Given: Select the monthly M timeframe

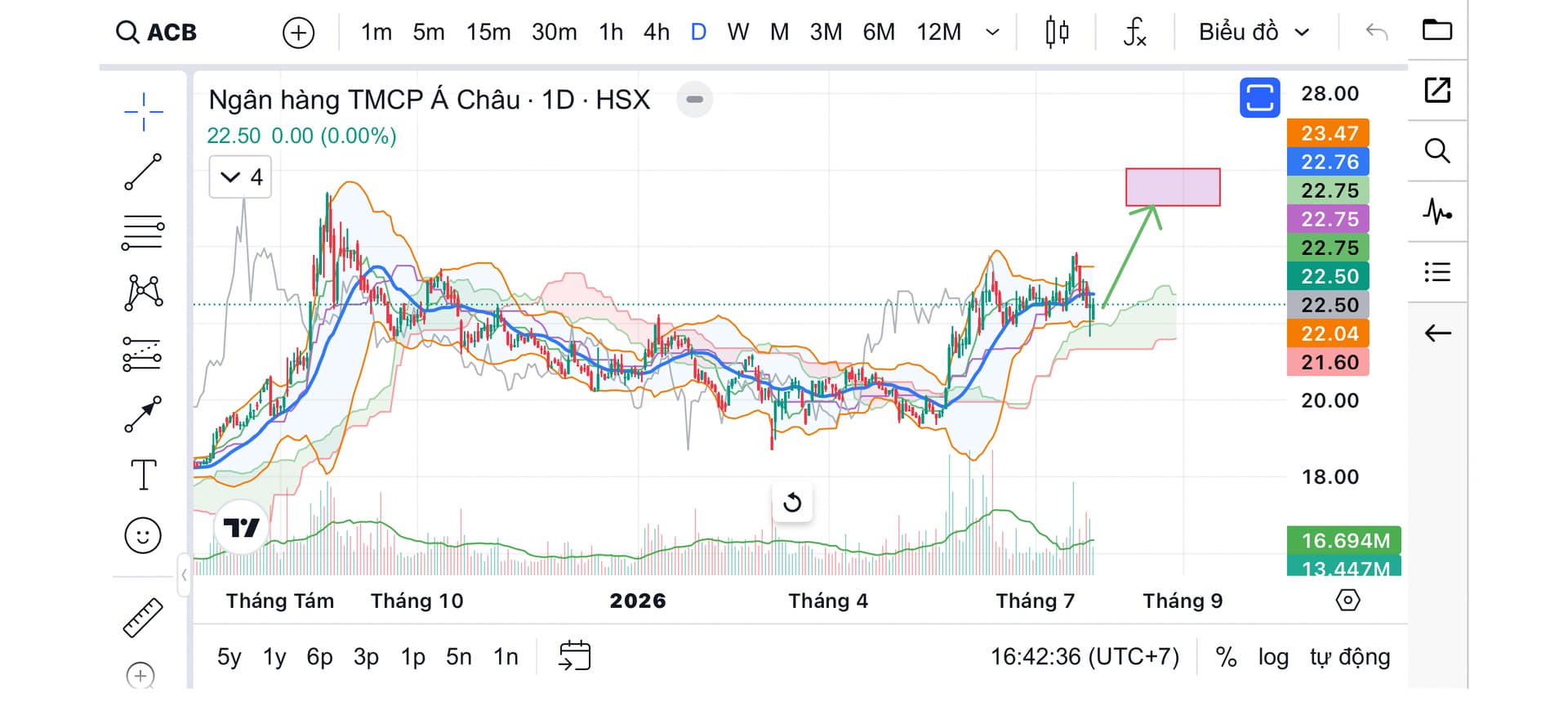Looking at the screenshot, I should pyautogui.click(x=780, y=33).
